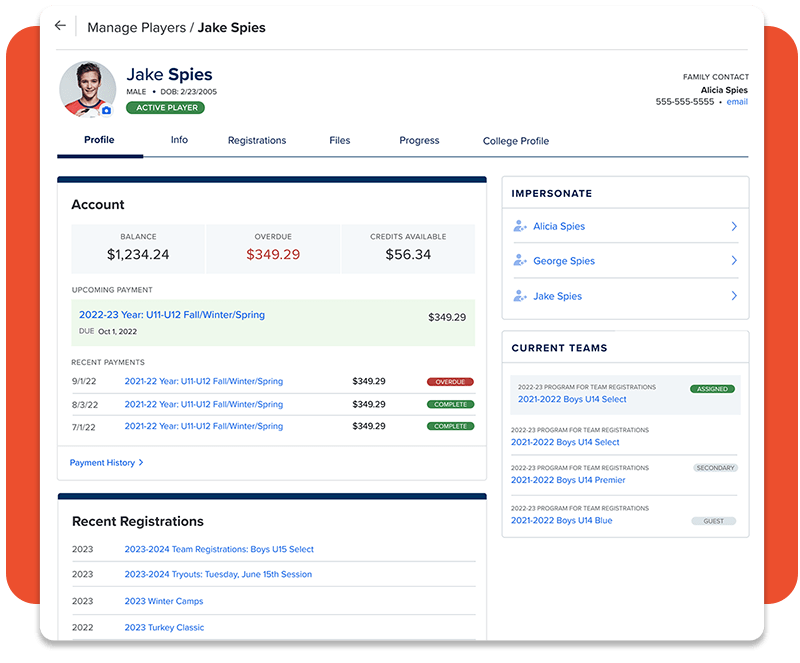Open the Files tab

pos(340,140)
